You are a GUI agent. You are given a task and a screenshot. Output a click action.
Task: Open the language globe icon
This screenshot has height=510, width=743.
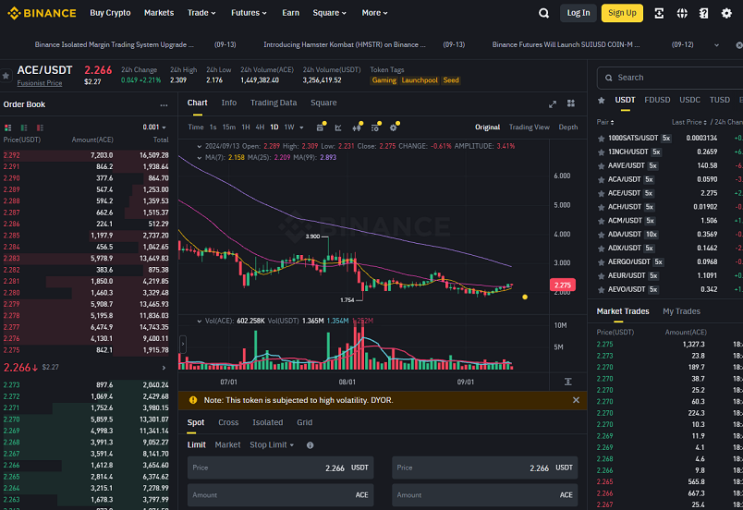682,13
